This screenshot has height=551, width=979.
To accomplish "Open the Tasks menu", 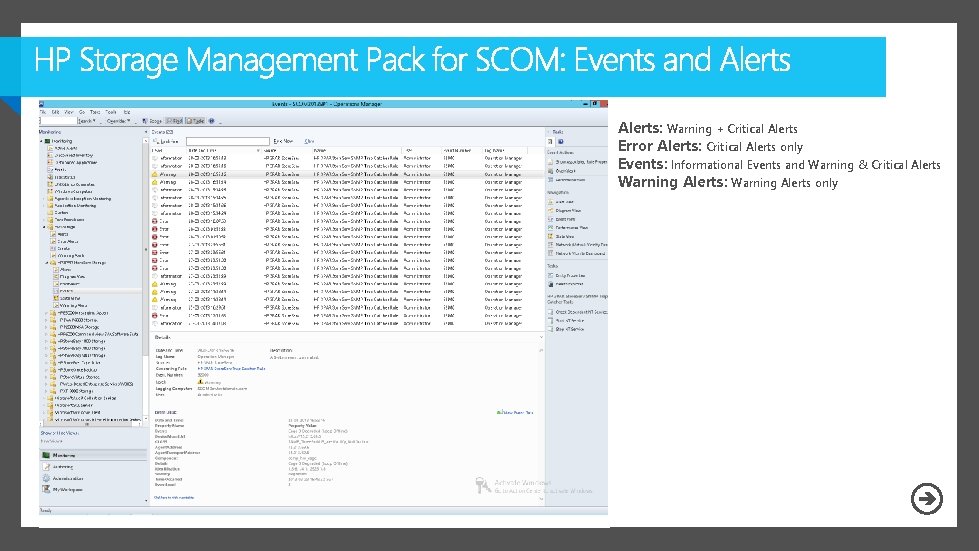I will [95, 112].
